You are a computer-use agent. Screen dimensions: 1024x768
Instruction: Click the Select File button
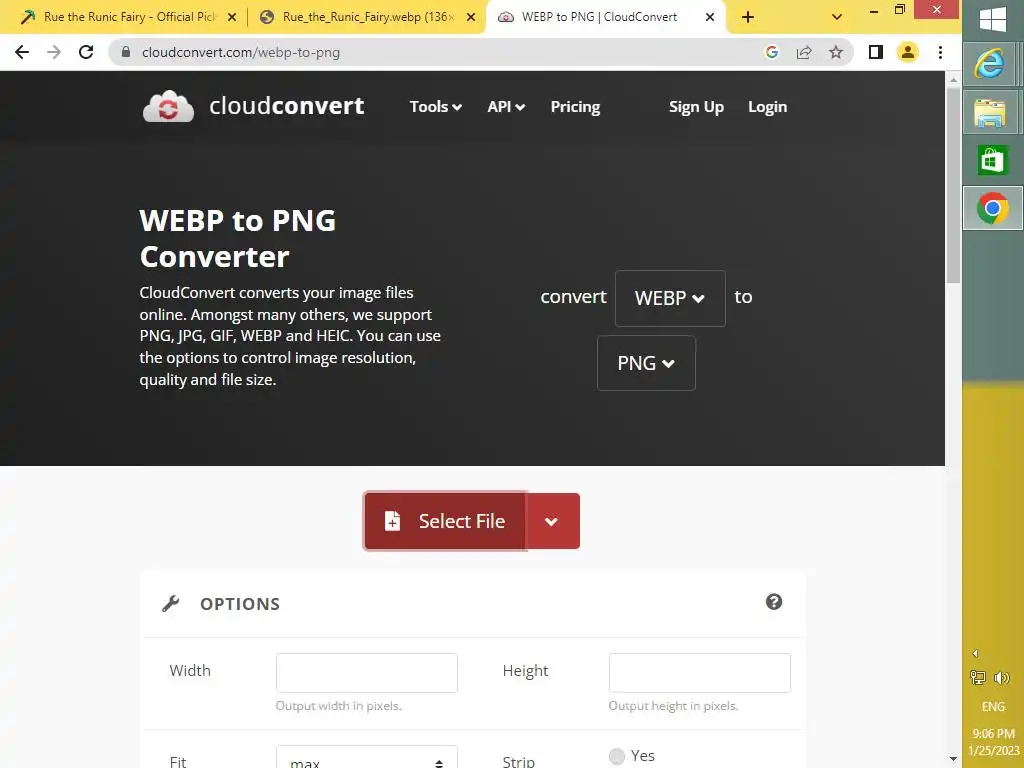445,521
